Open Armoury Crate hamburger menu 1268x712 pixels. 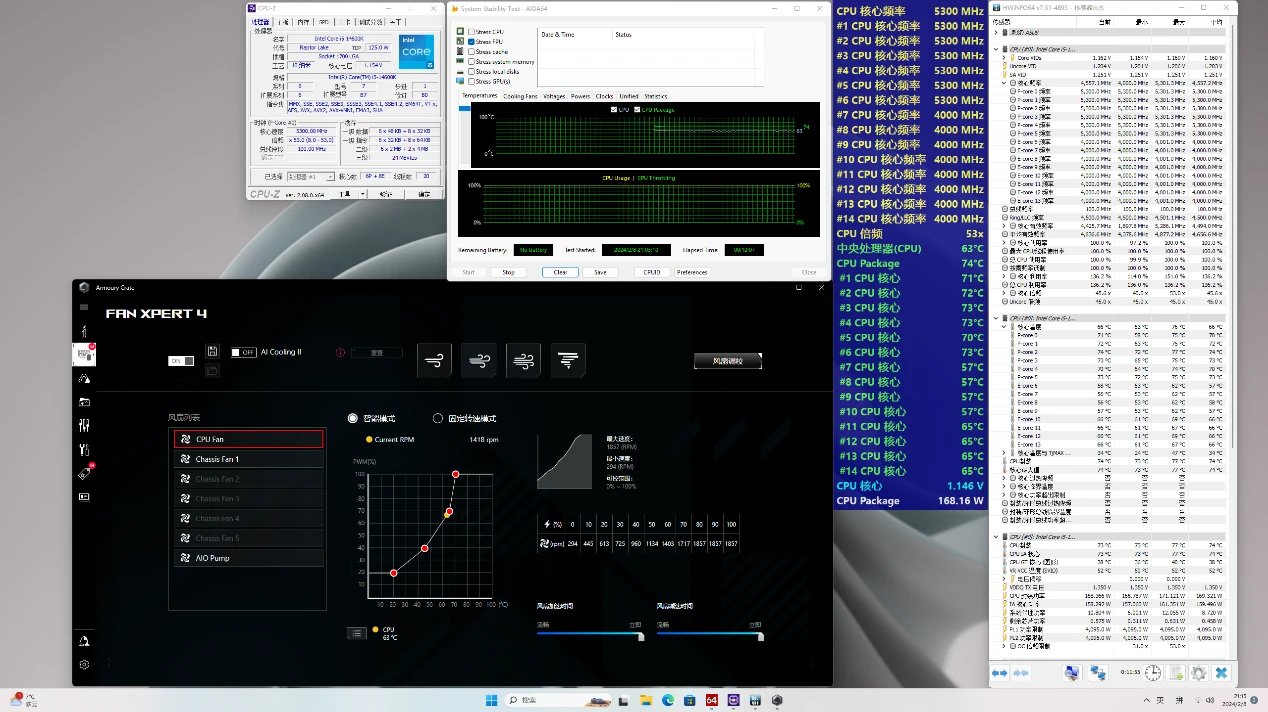(85, 307)
